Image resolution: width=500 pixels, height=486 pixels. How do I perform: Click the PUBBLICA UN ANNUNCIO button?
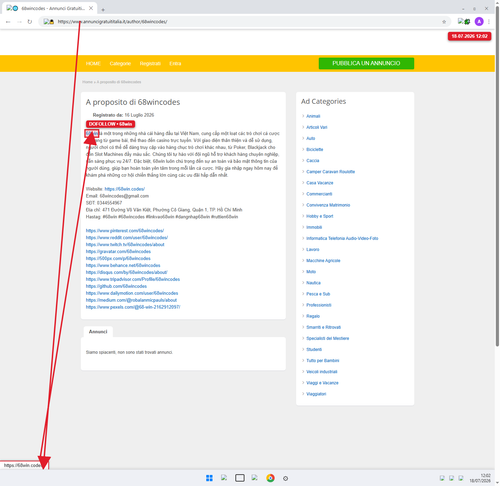[366, 63]
